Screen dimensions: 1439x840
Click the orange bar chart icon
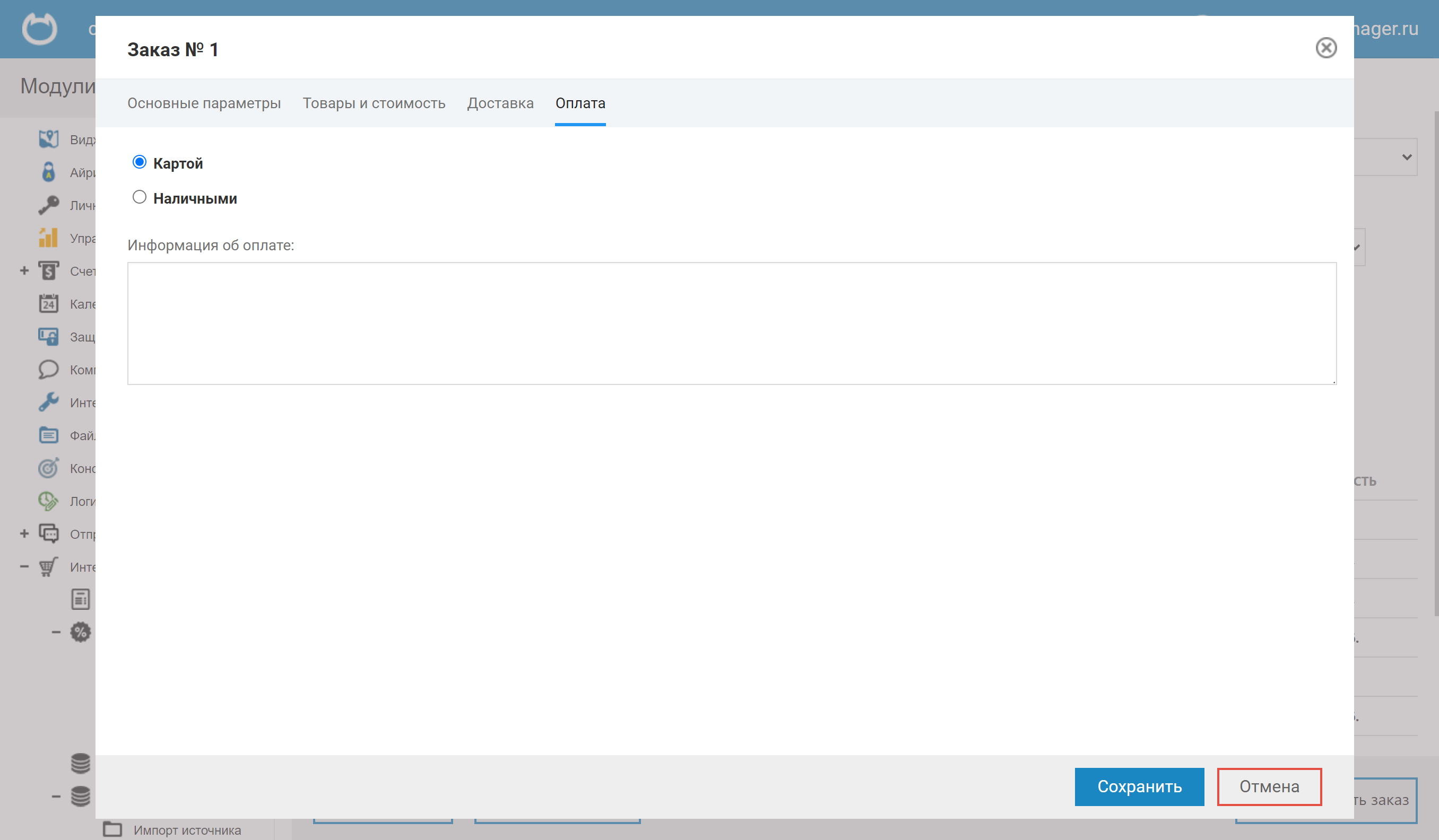point(48,238)
